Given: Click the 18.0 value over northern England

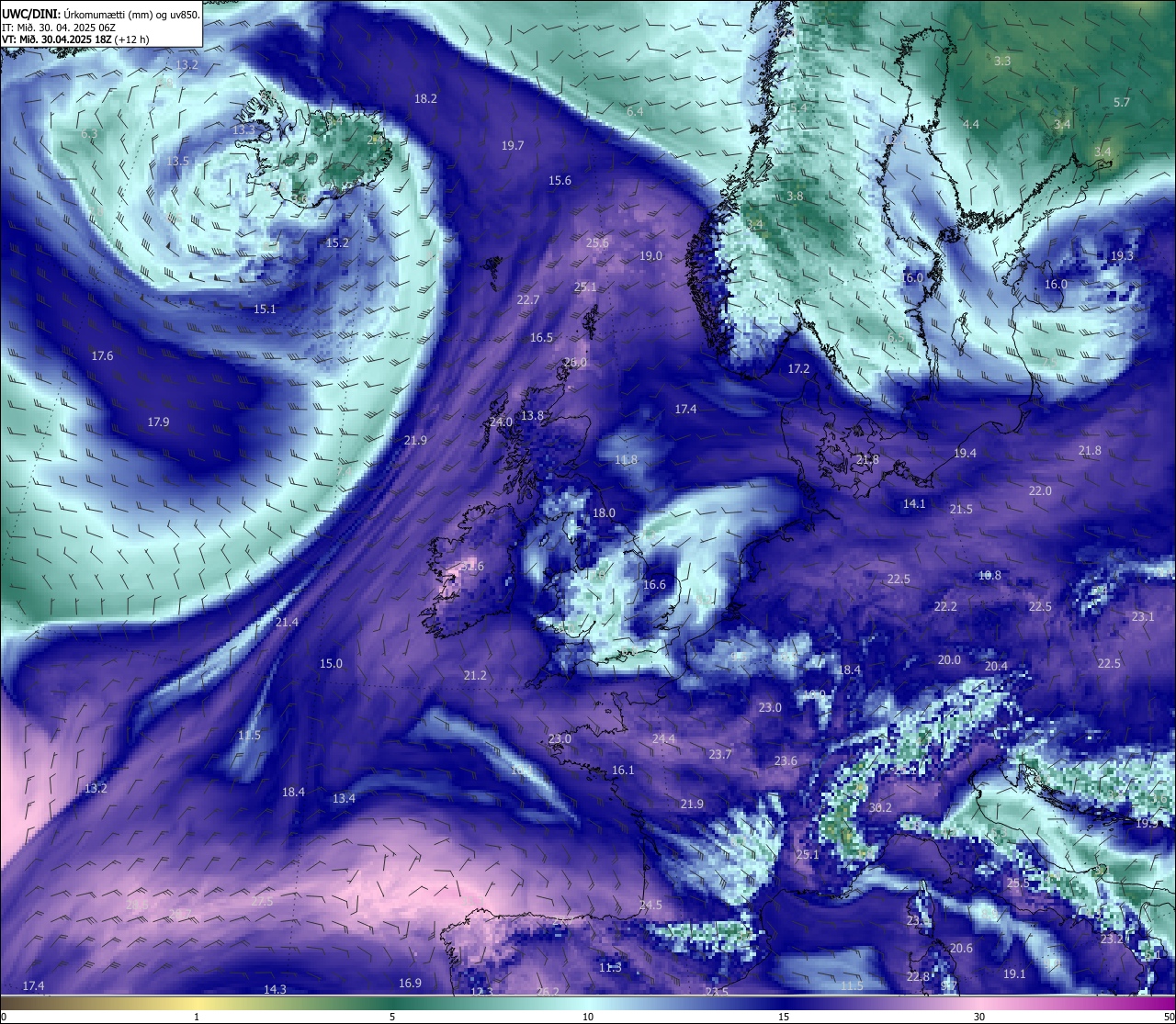Looking at the screenshot, I should pos(604,512).
